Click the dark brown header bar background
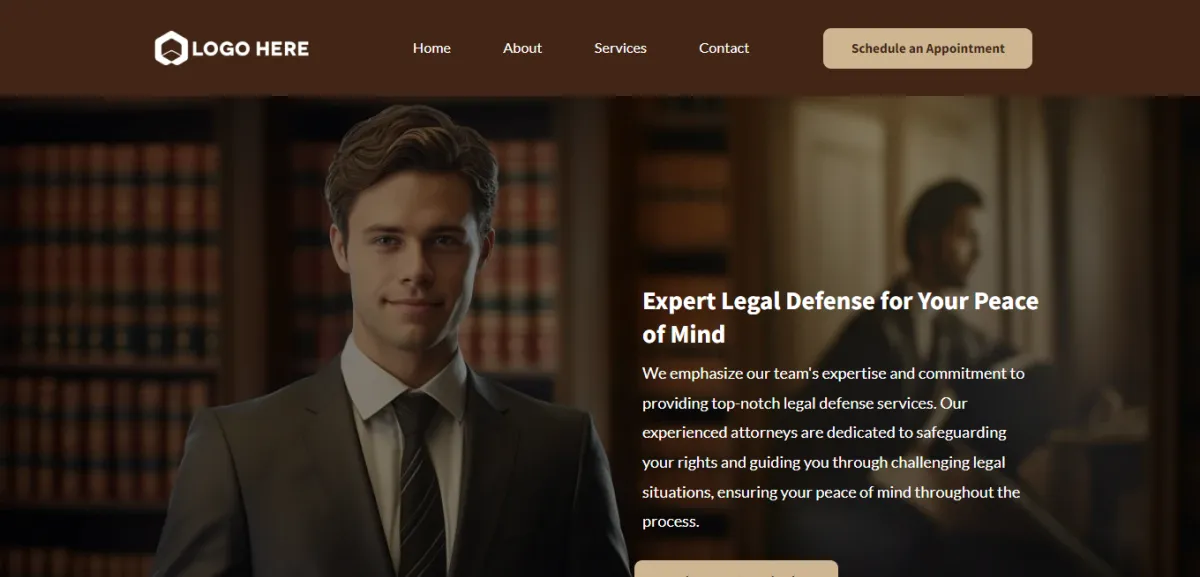This screenshot has width=1200, height=577. point(600,14)
